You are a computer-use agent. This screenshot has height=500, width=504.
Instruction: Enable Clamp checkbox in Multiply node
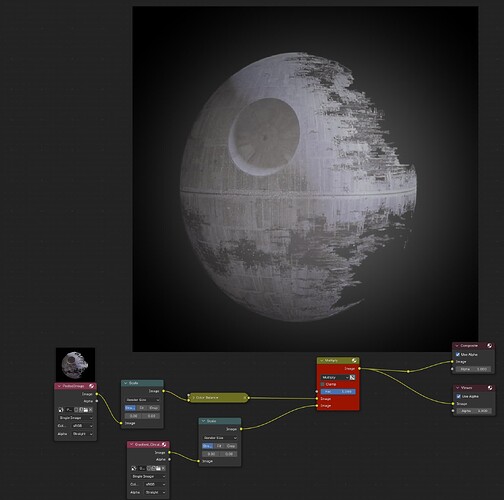[x=323, y=384]
